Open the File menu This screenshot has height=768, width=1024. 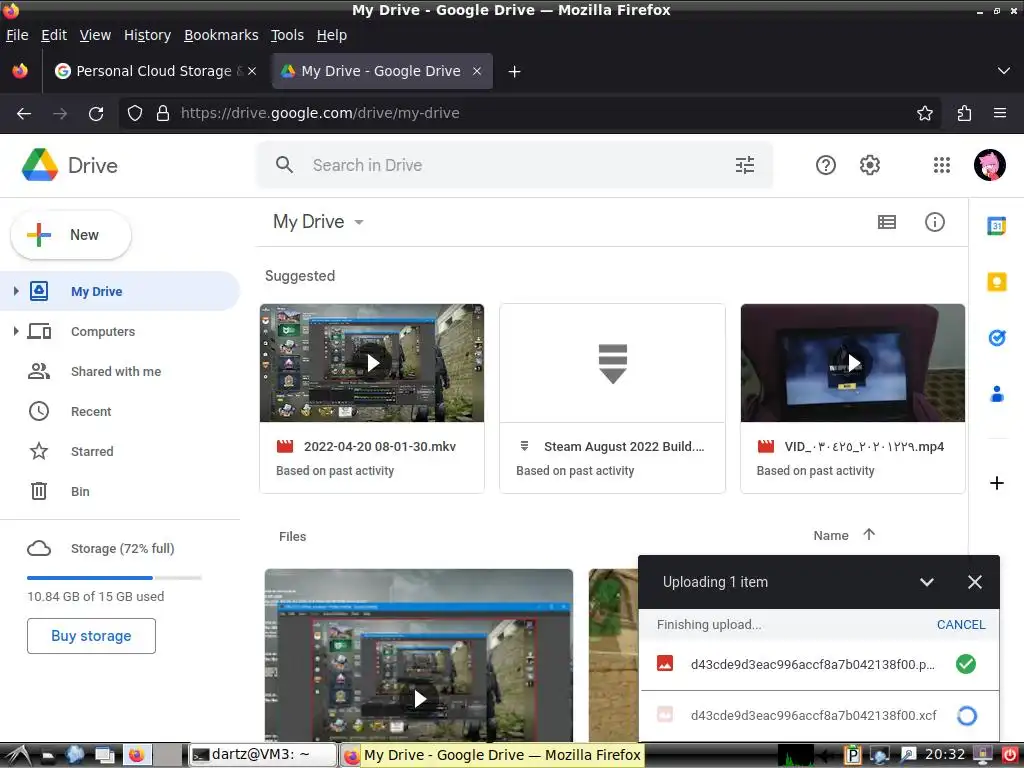tap(17, 35)
